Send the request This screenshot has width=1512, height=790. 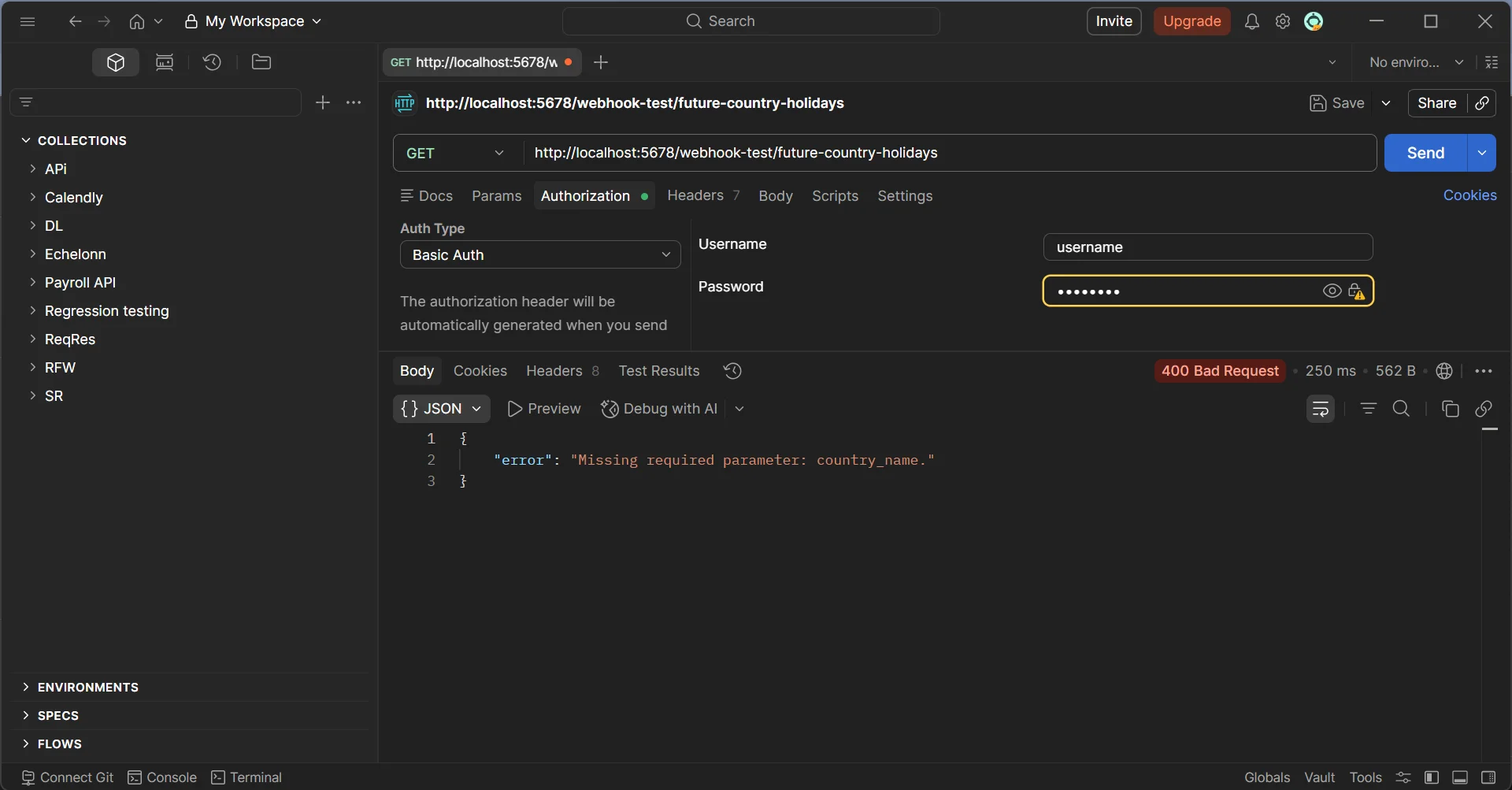tap(1425, 153)
